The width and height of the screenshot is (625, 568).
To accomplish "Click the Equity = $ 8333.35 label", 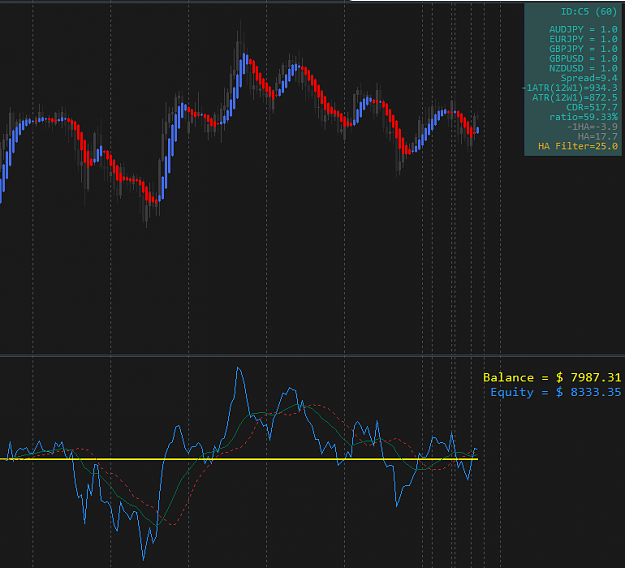I will point(555,392).
